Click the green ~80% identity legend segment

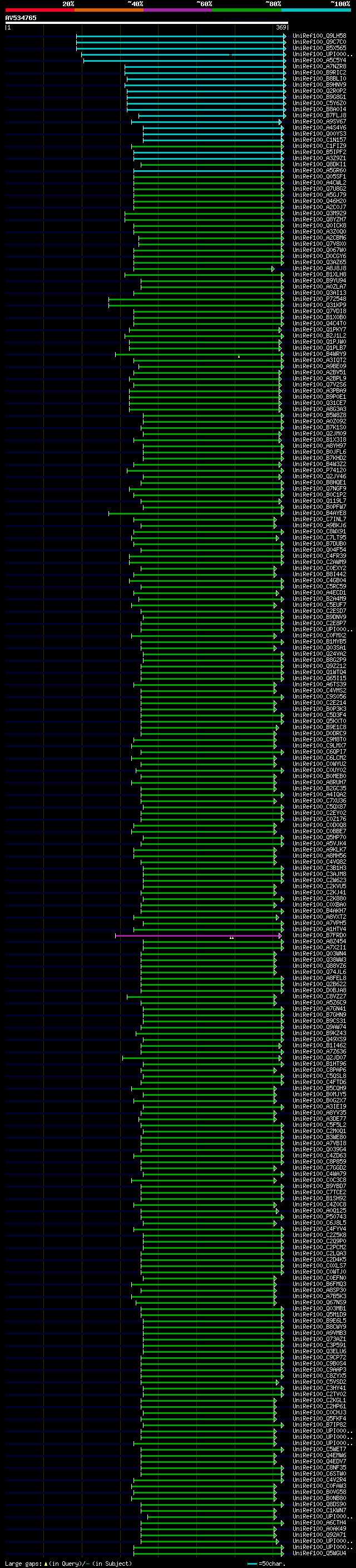pyautogui.click(x=247, y=10)
